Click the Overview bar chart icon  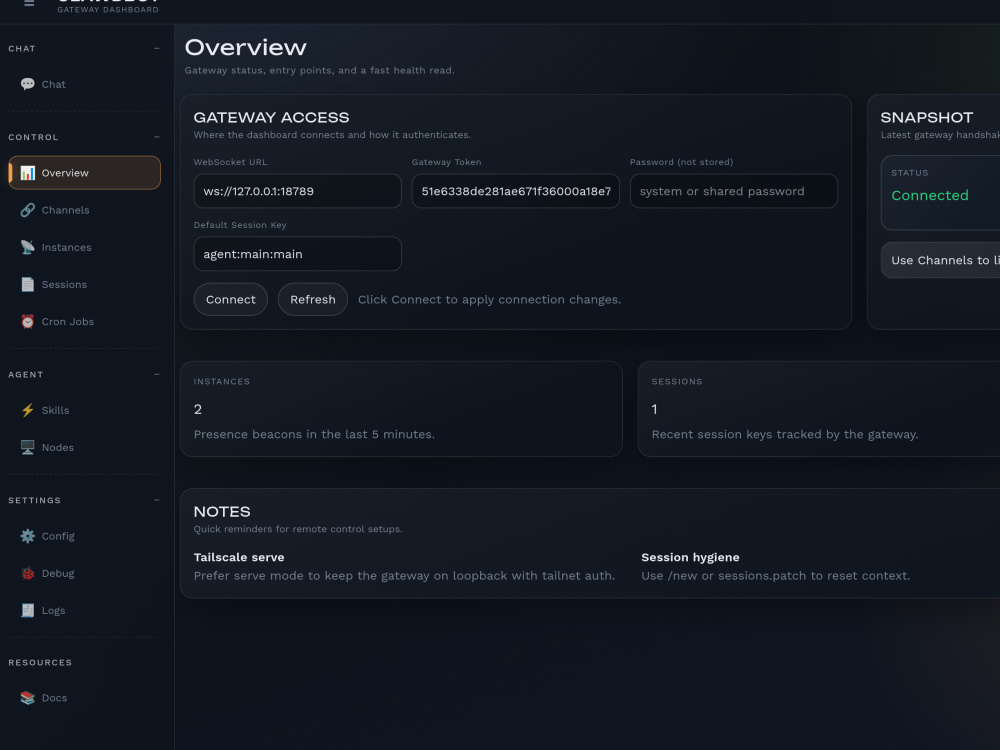27,173
